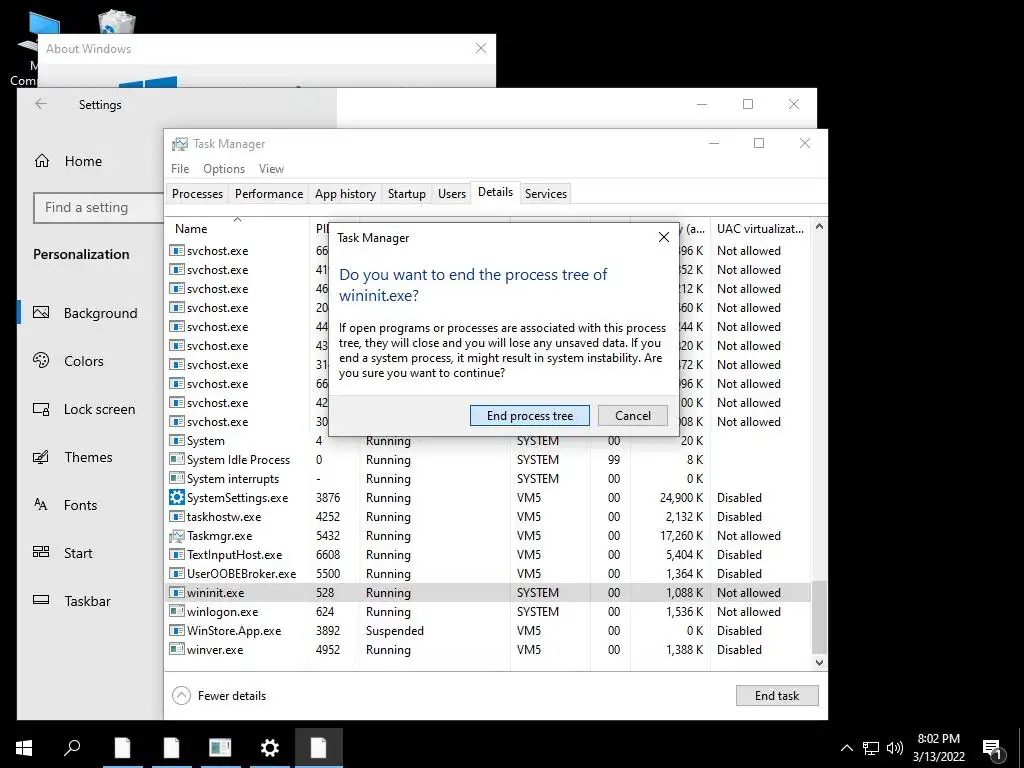Switch to the Processes tab
The width and height of the screenshot is (1024, 768).
(197, 194)
